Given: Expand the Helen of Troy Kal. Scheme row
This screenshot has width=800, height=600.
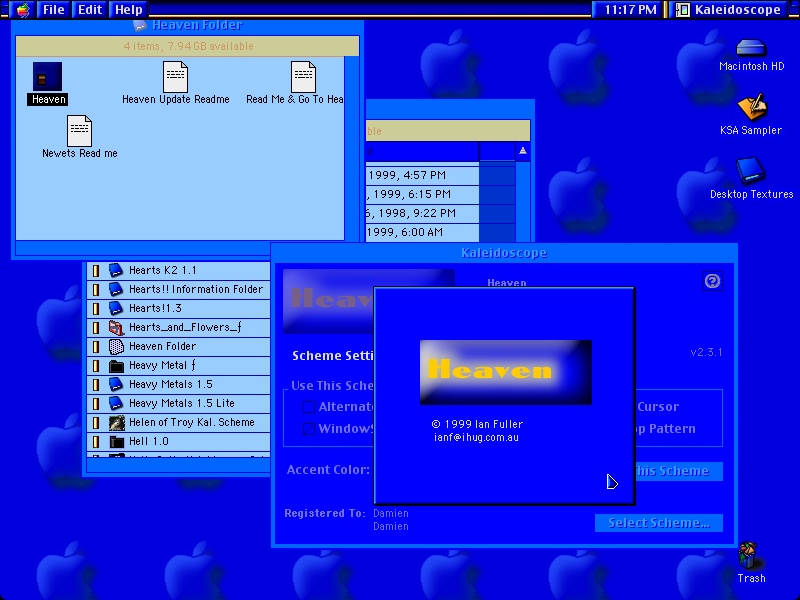Looking at the screenshot, I should (96, 422).
